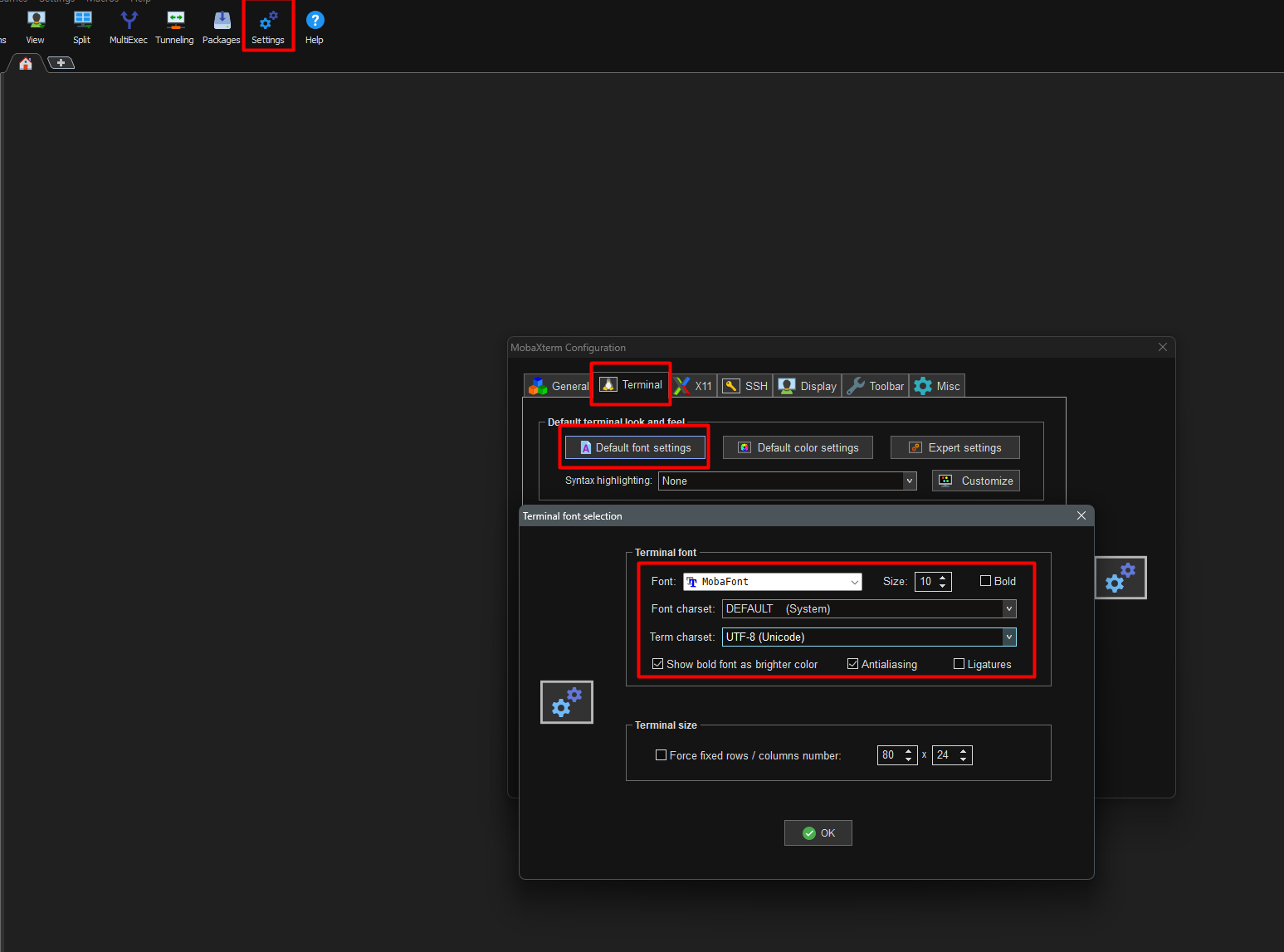Open the Packages toolbar icon
This screenshot has width=1284, height=952.
222,27
